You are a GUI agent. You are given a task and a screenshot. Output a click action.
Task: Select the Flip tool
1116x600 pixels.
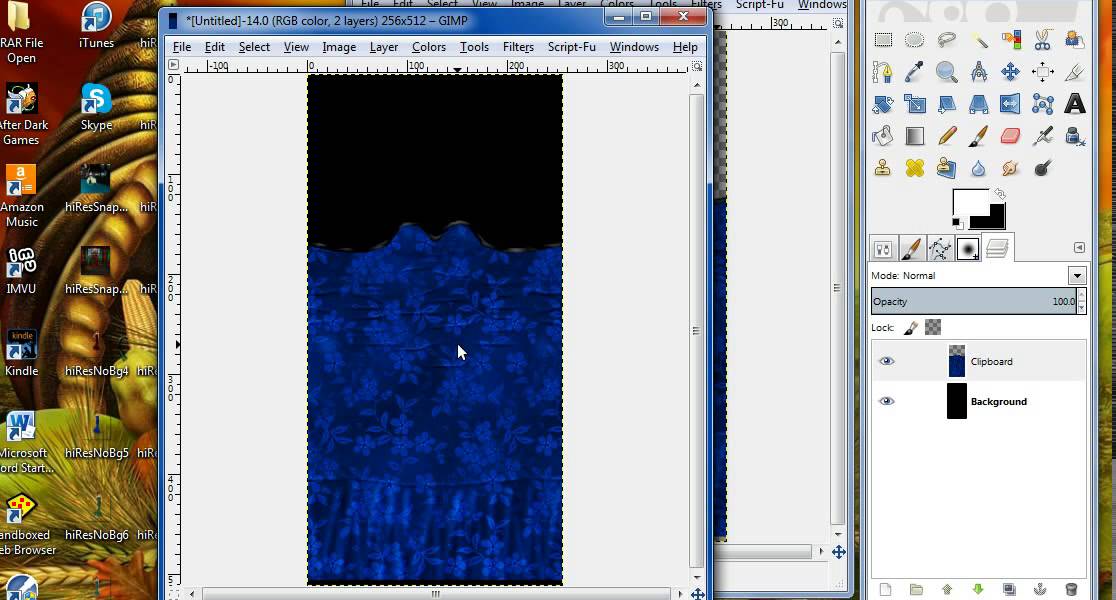pyautogui.click(x=1011, y=104)
